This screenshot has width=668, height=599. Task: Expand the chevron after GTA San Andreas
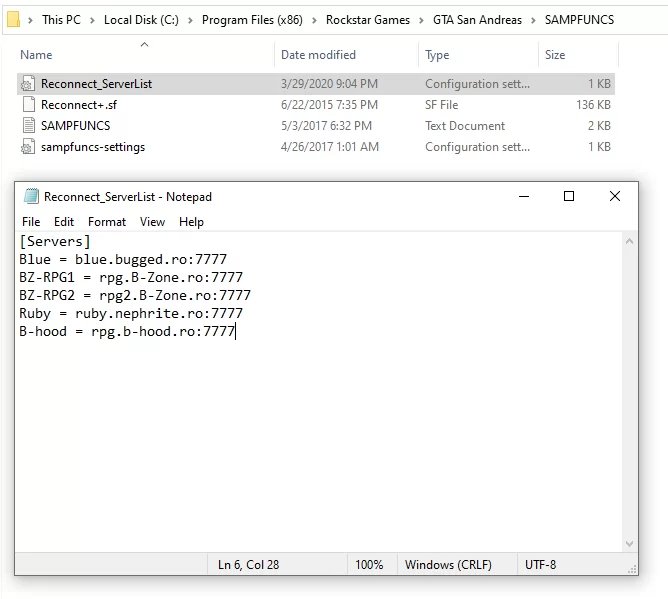(533, 20)
